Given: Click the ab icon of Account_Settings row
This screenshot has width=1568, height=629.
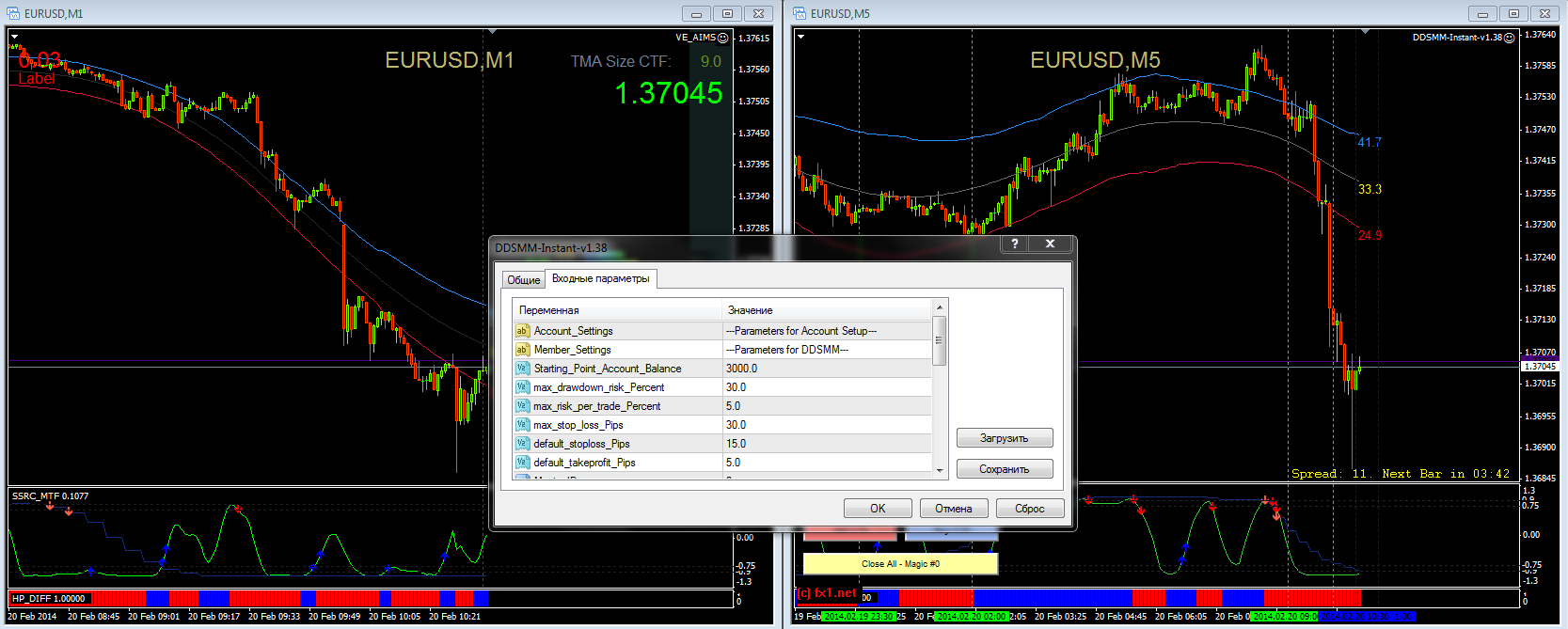Looking at the screenshot, I should (522, 331).
